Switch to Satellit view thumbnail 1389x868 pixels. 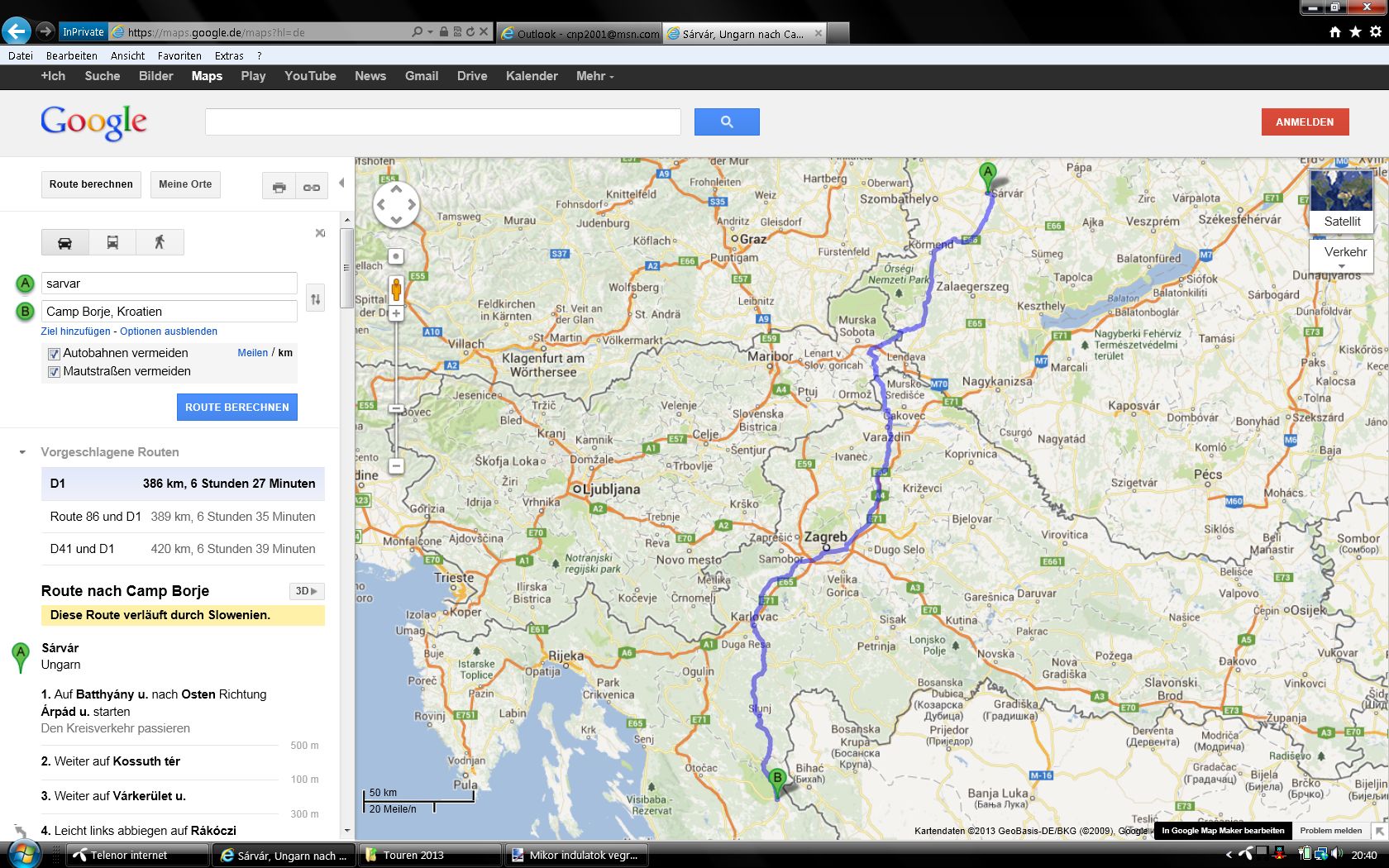[x=1341, y=200]
